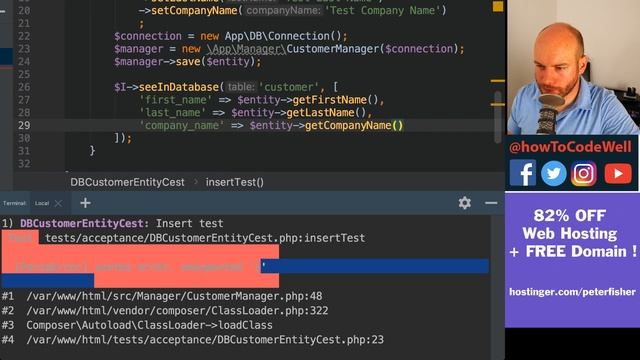640x360 pixels.
Task: Click 'Test Company Name' string on line 20
Action: click(x=382, y=10)
